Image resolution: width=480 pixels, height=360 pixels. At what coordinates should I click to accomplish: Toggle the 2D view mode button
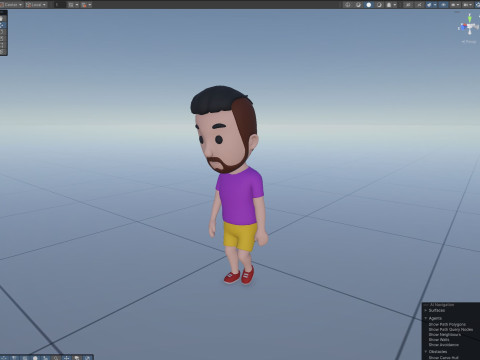click(408, 5)
